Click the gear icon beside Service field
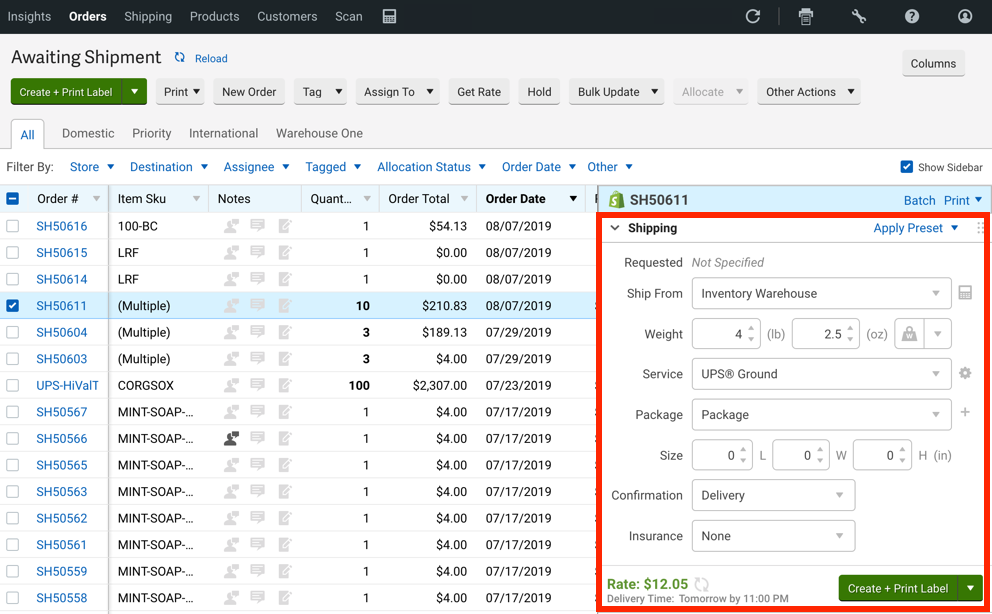The height and width of the screenshot is (614, 992). (965, 374)
